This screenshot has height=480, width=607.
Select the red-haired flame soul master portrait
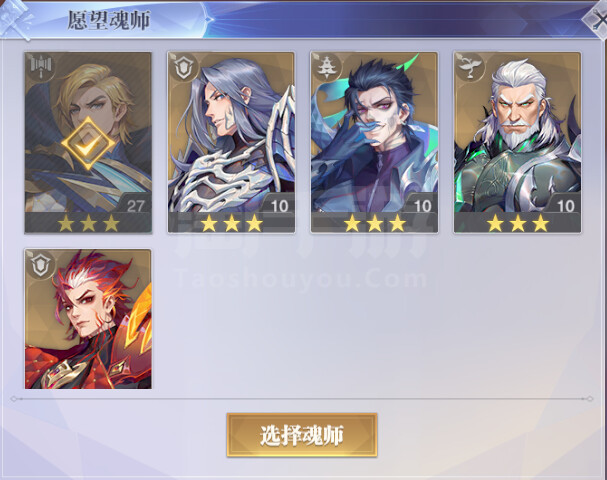(88, 319)
